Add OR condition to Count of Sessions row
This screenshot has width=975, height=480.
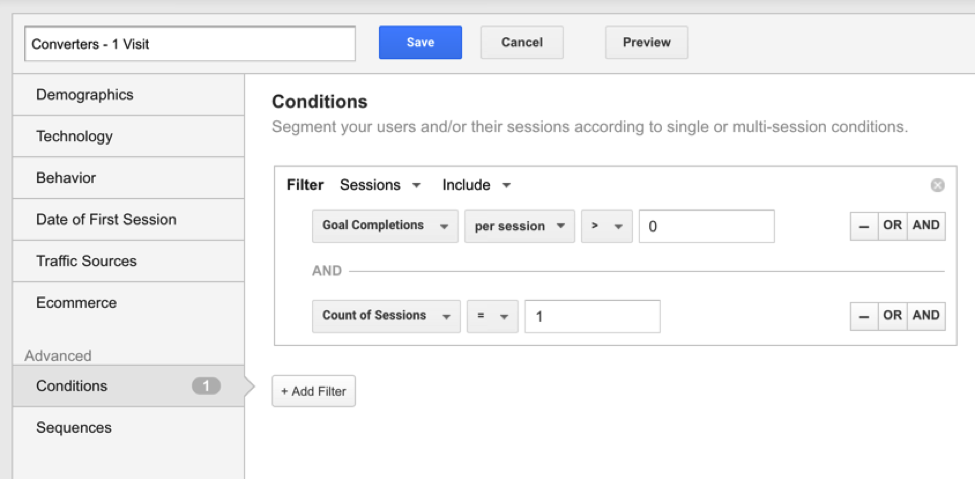pyautogui.click(x=892, y=316)
